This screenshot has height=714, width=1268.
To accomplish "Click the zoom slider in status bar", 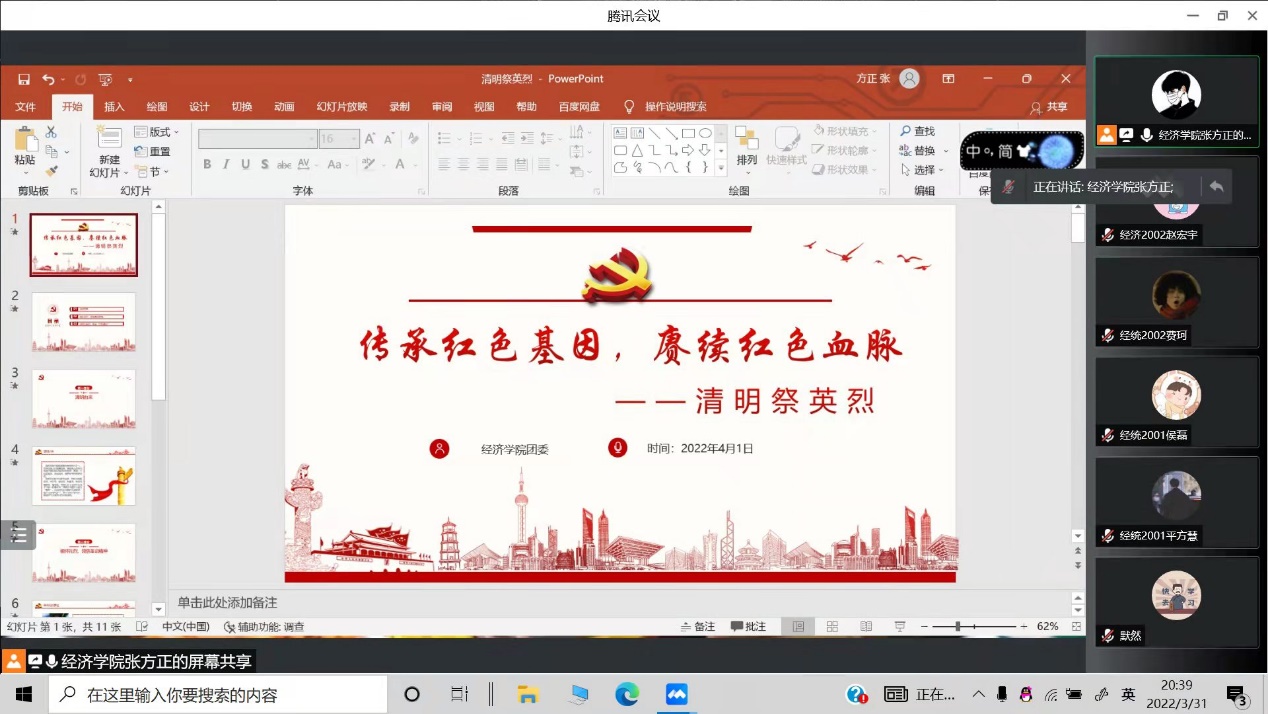I will (958, 627).
